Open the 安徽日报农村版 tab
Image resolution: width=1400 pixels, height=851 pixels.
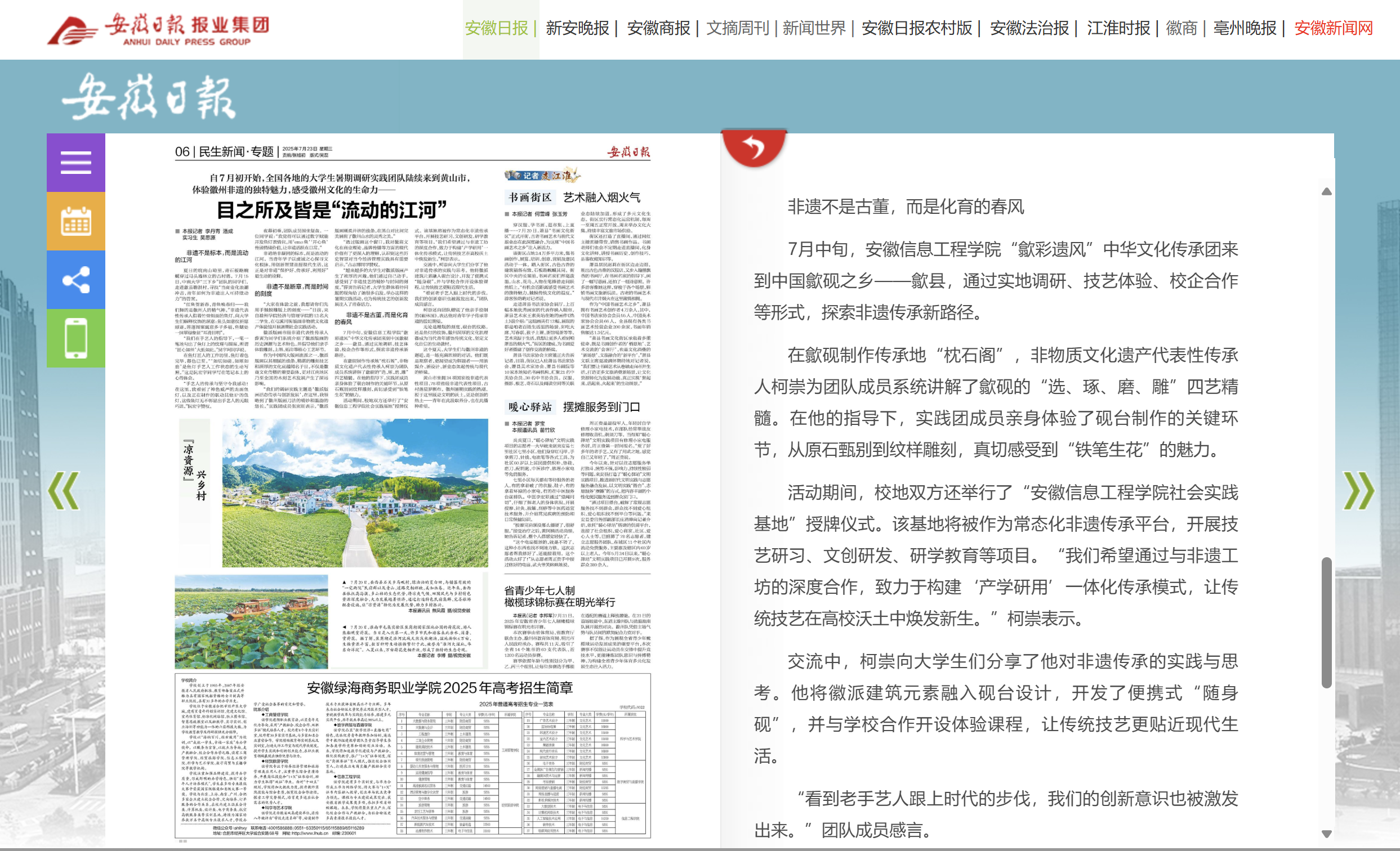click(x=916, y=28)
